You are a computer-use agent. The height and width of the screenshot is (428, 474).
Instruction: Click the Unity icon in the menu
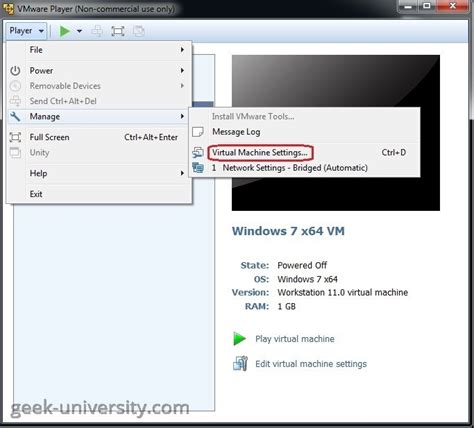point(15,152)
